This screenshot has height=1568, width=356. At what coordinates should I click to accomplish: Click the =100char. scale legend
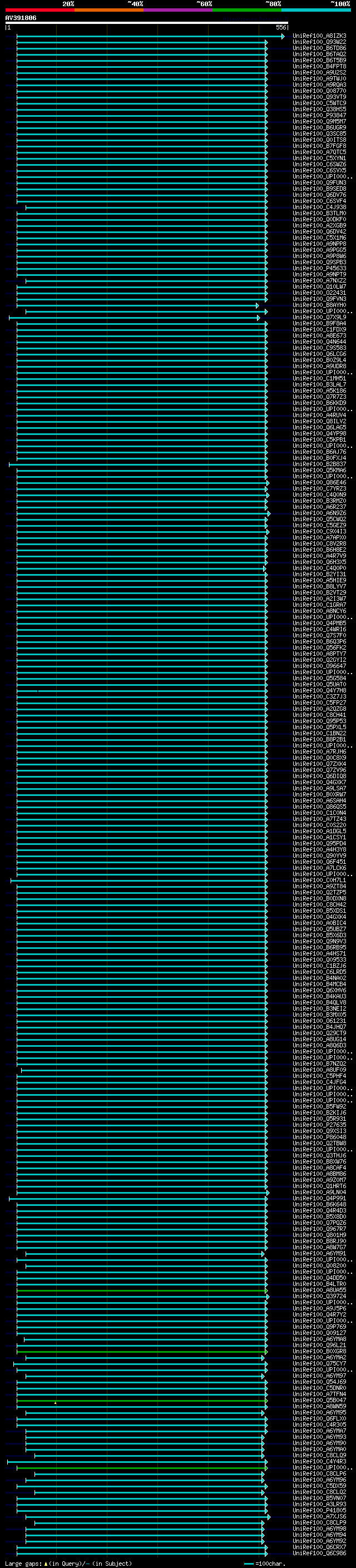coord(265,1563)
